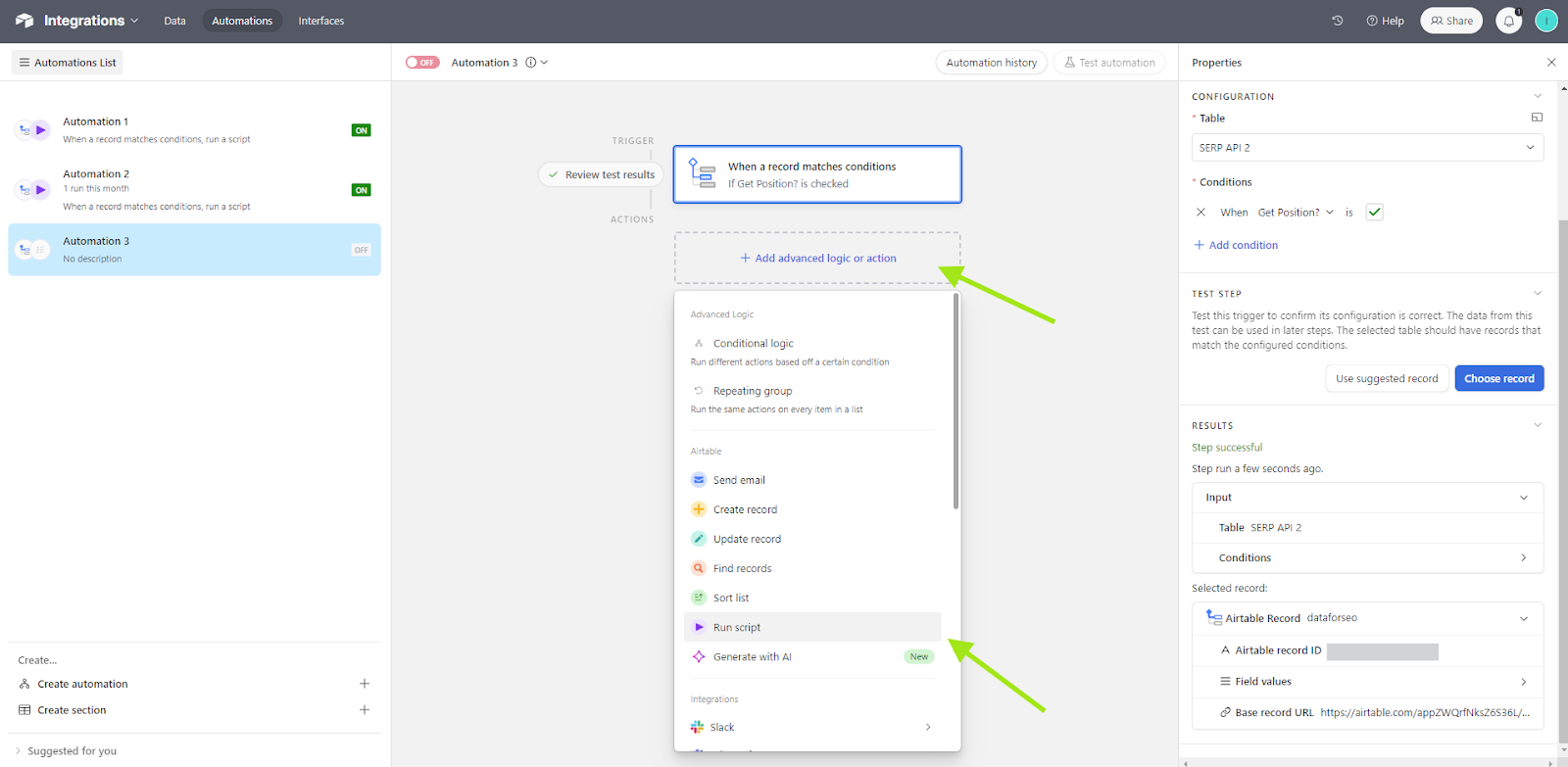1568x767 pixels.
Task: Click the Repeating group icon
Action: tap(699, 391)
